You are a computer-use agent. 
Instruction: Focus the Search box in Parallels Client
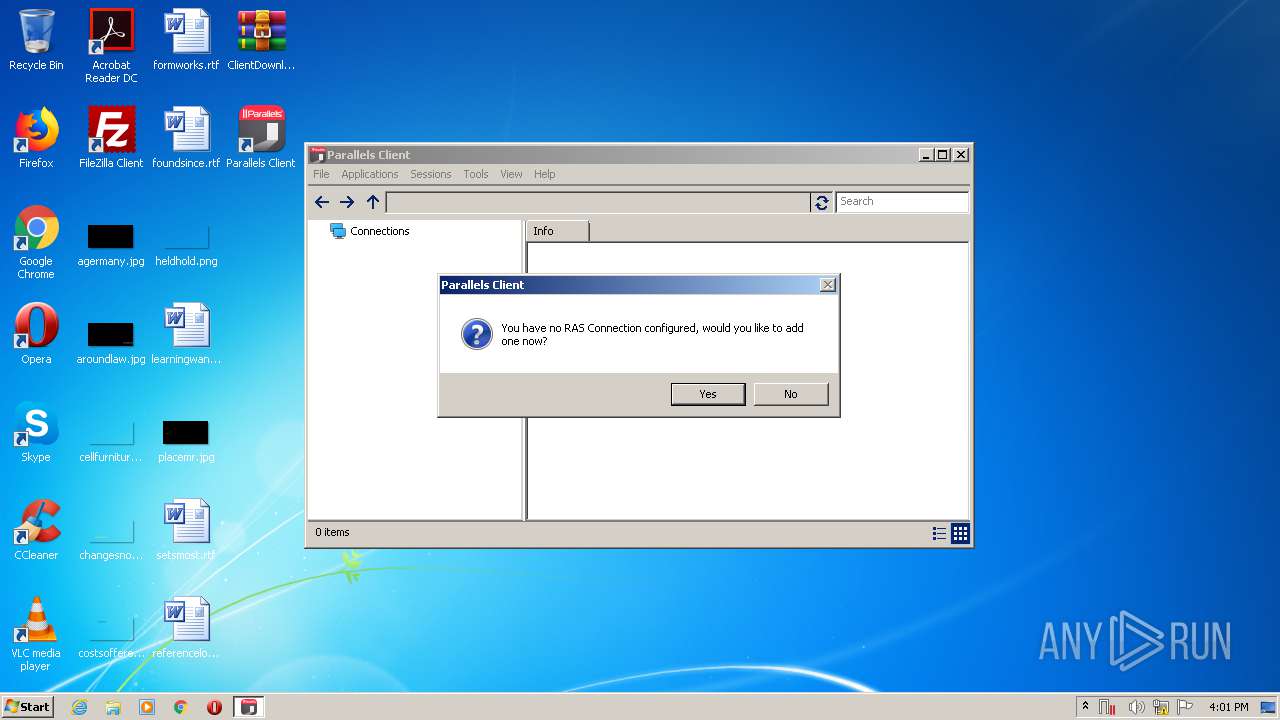pos(902,202)
